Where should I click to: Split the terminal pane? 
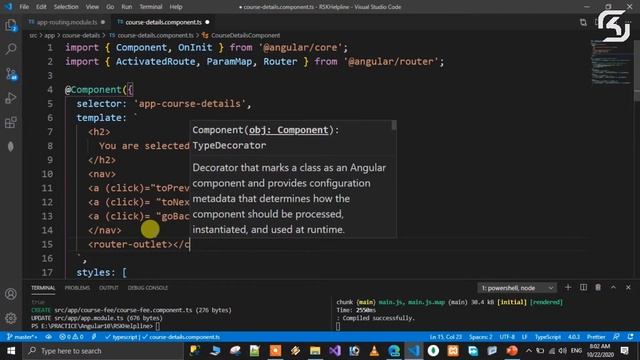tap(583, 288)
